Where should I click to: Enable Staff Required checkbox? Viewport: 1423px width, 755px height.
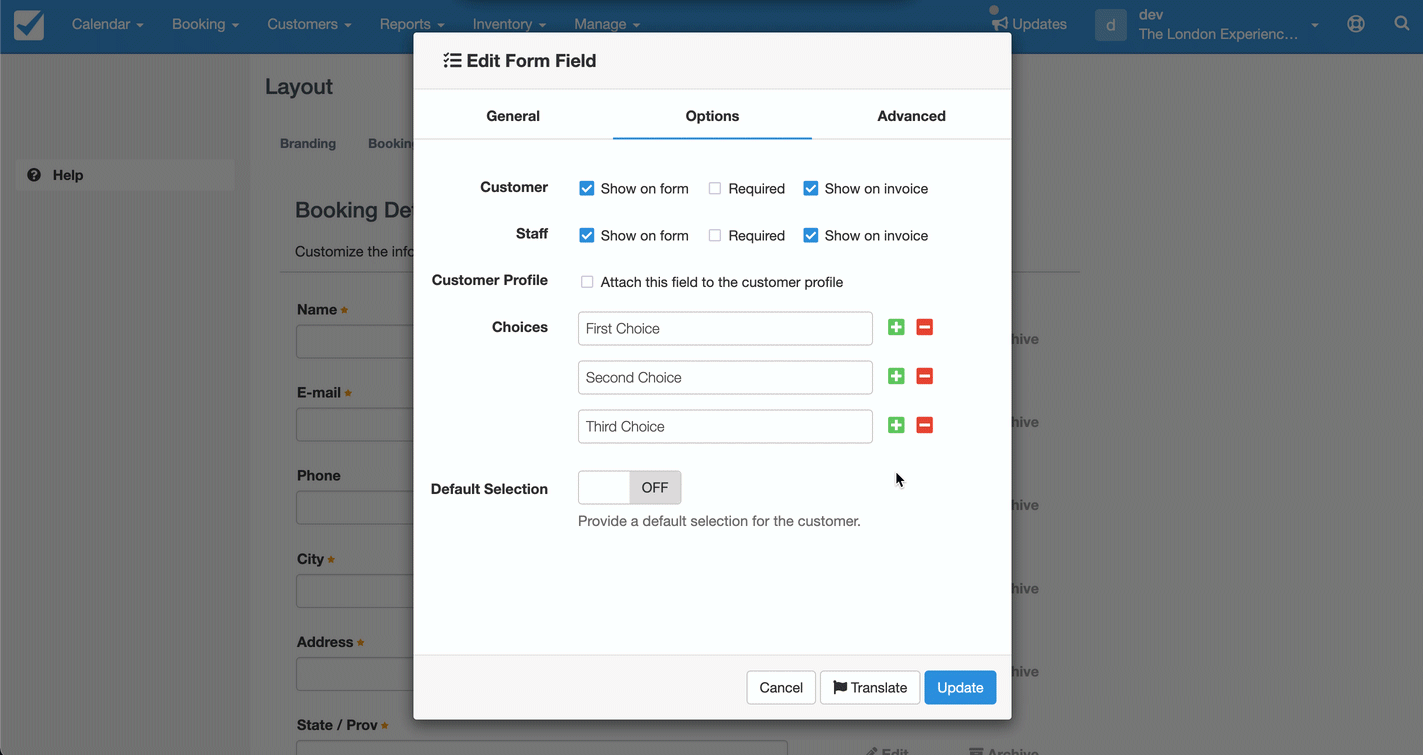click(715, 235)
